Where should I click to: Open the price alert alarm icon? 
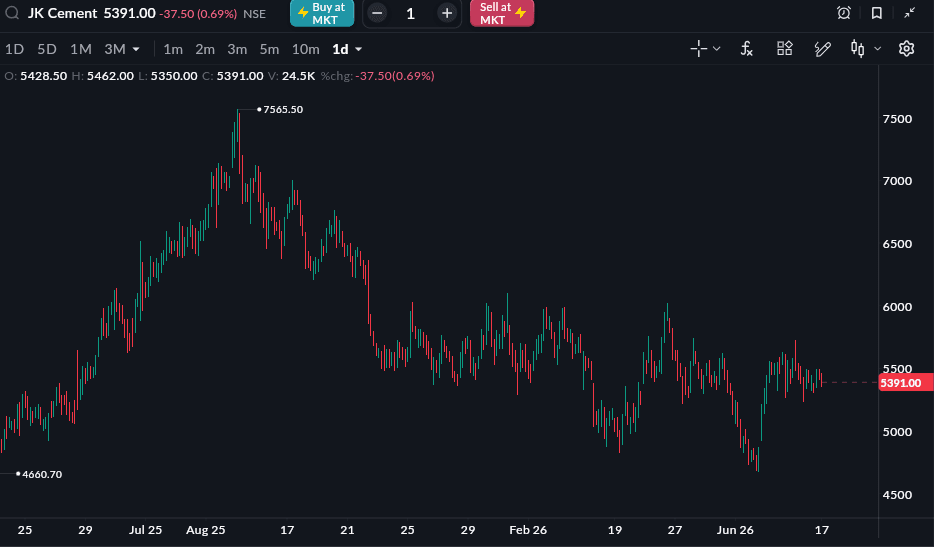[x=843, y=13]
